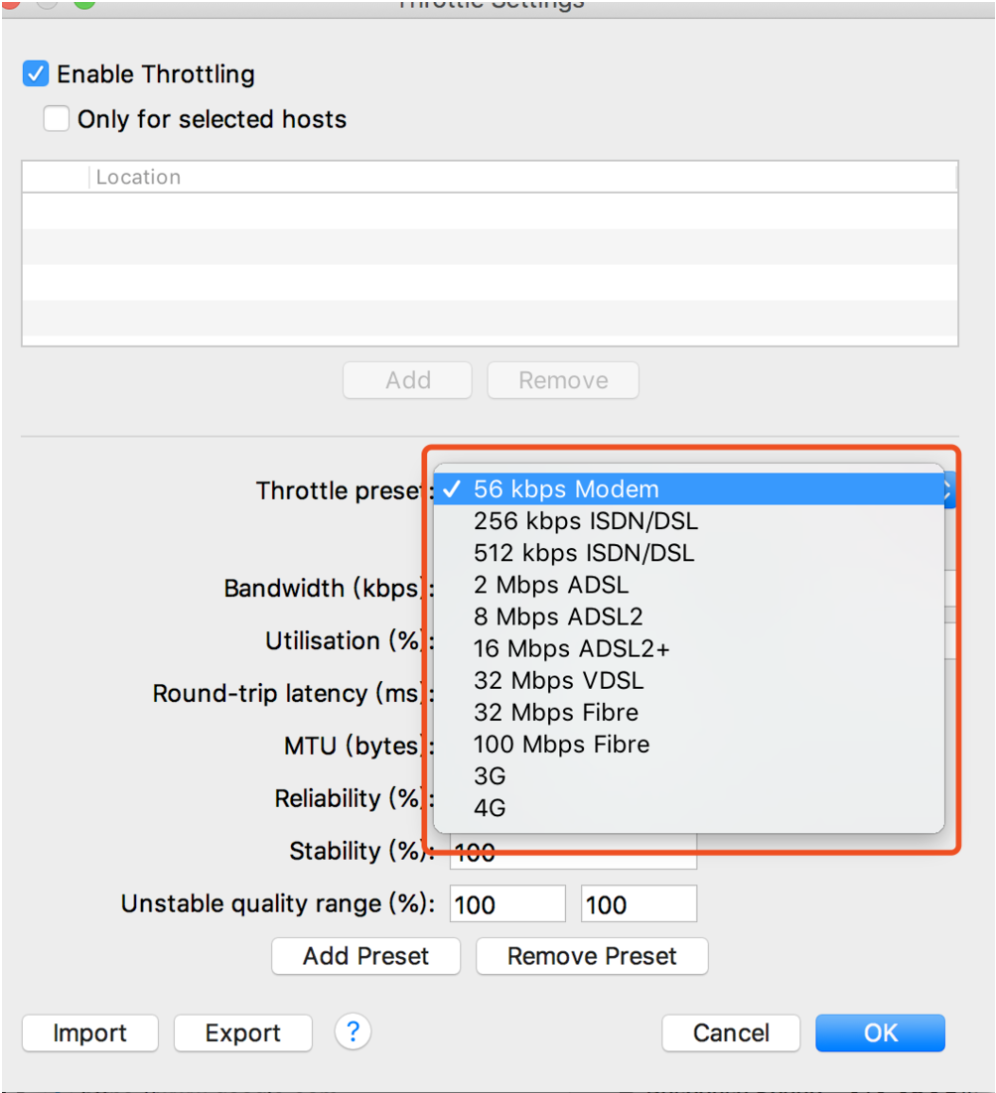This screenshot has width=996, height=1093.
Task: Click the Add Preset button
Action: [366, 956]
